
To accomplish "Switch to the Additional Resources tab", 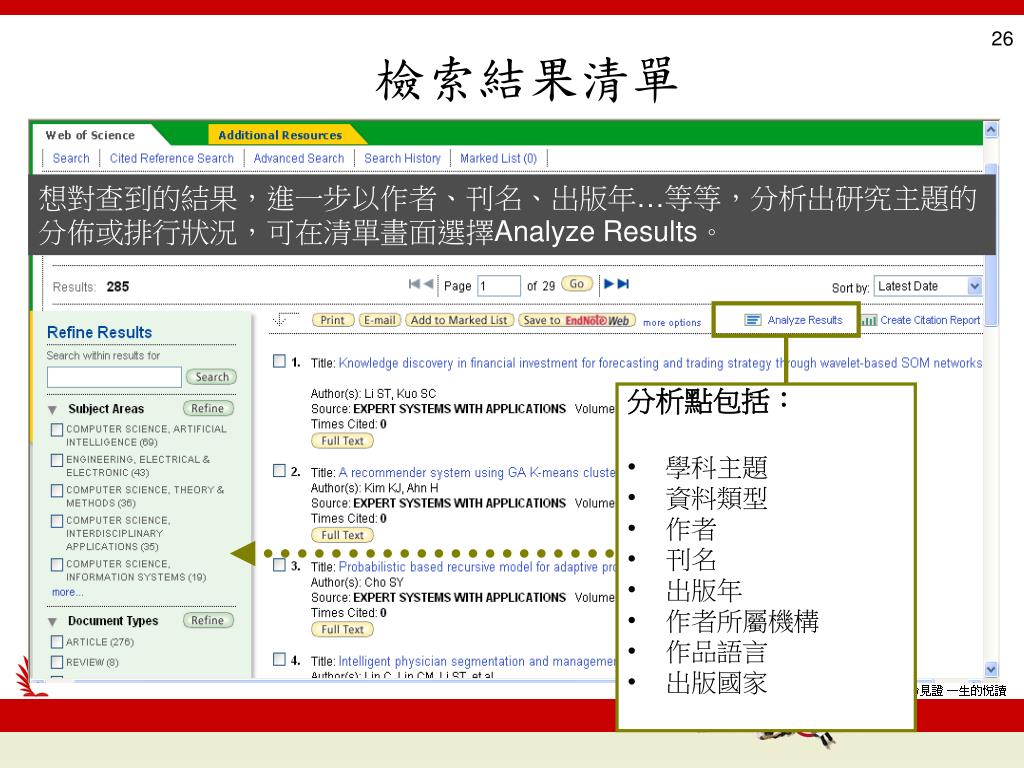I will click(x=280, y=135).
